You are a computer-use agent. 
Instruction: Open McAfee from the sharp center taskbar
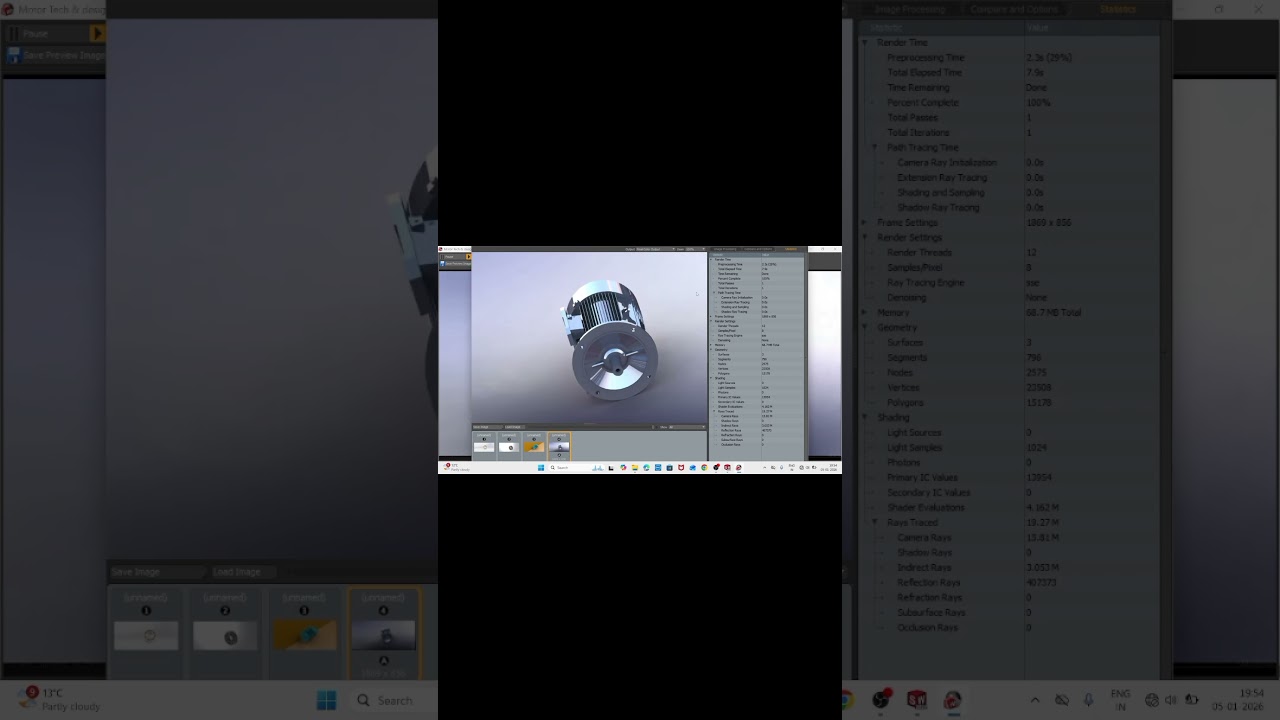[x=681, y=468]
